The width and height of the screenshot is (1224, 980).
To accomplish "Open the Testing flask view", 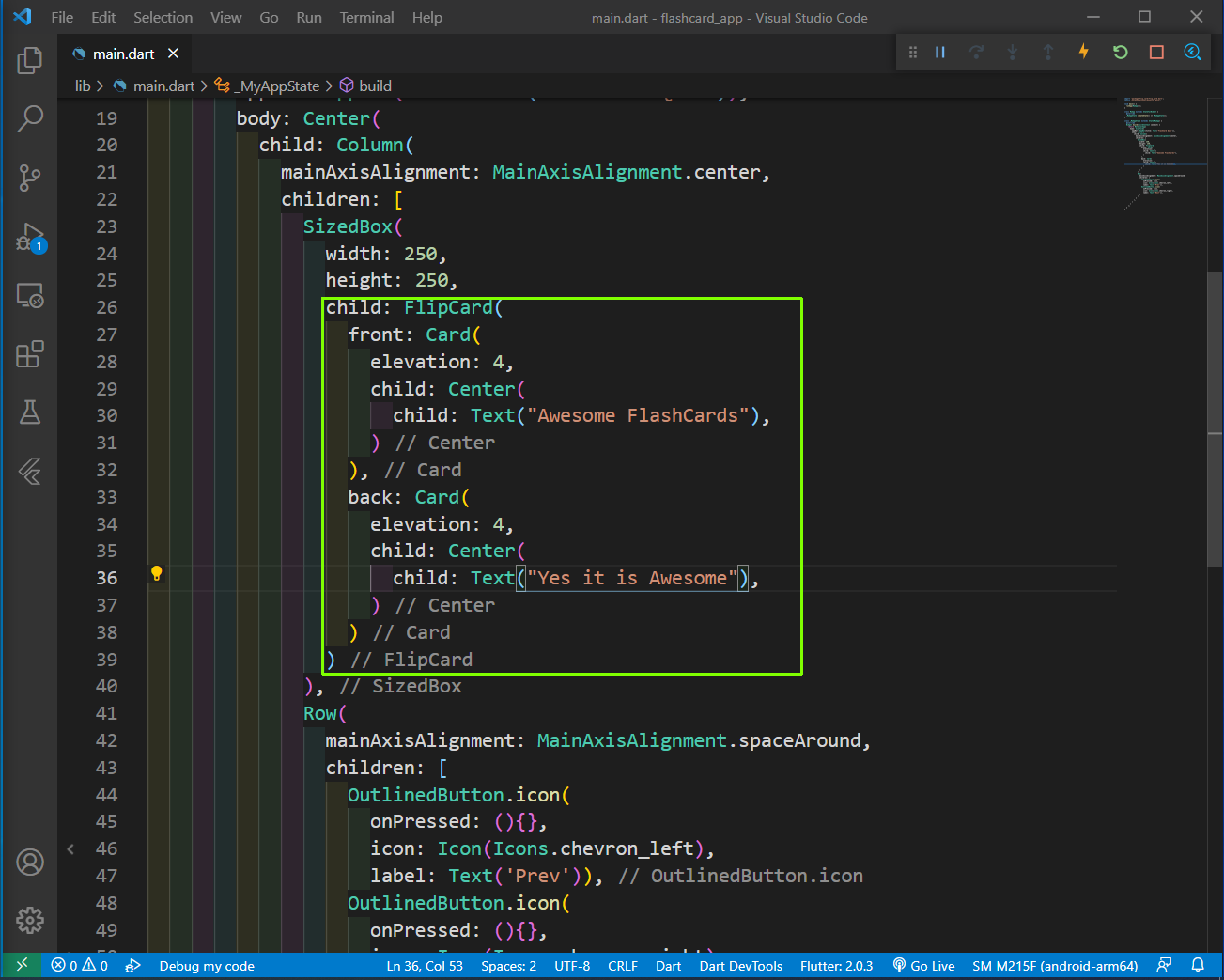I will 30,412.
